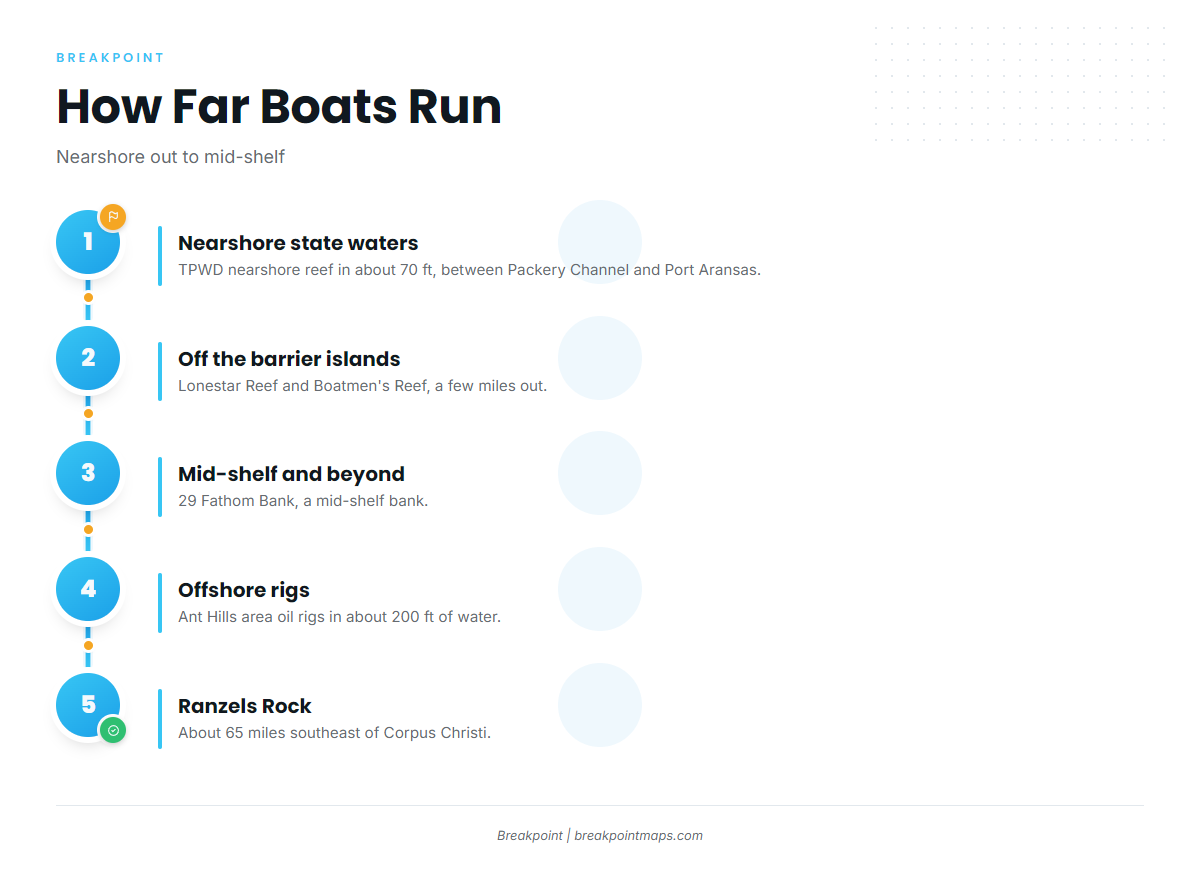Click the step 5 numbered circle

(x=88, y=705)
